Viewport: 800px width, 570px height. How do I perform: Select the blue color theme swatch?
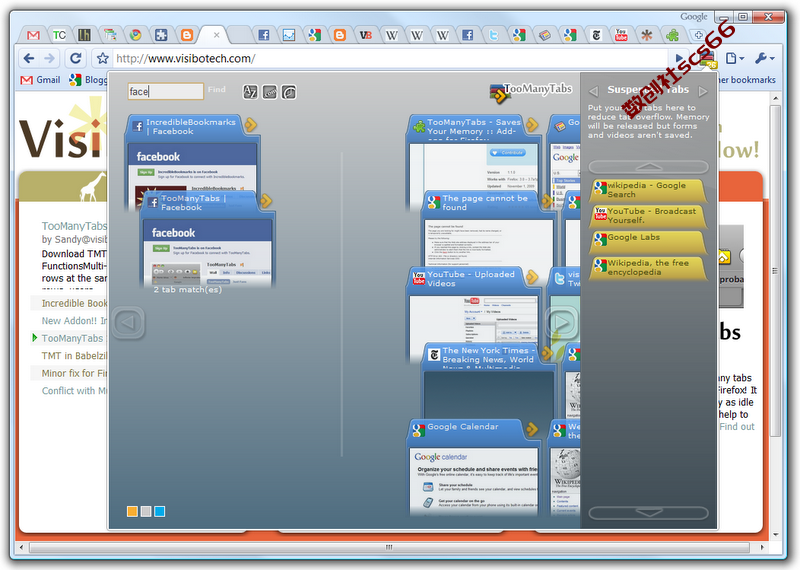(x=160, y=511)
